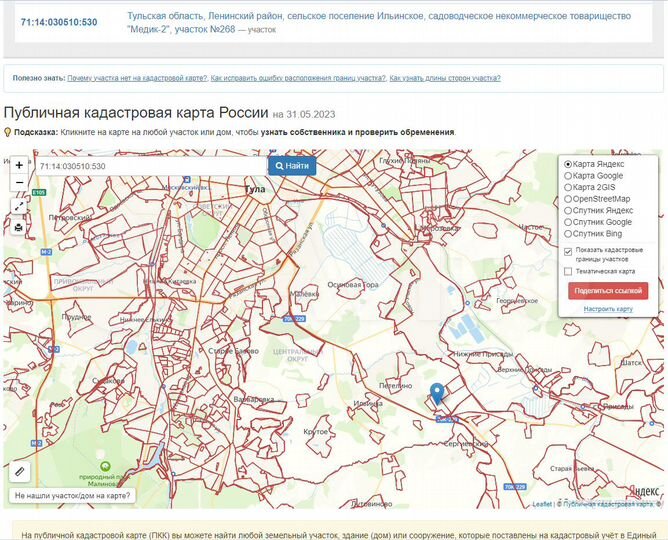The image size is (668, 540).
Task: Click Нижние Присады label on map
Action: pyautogui.click(x=483, y=354)
